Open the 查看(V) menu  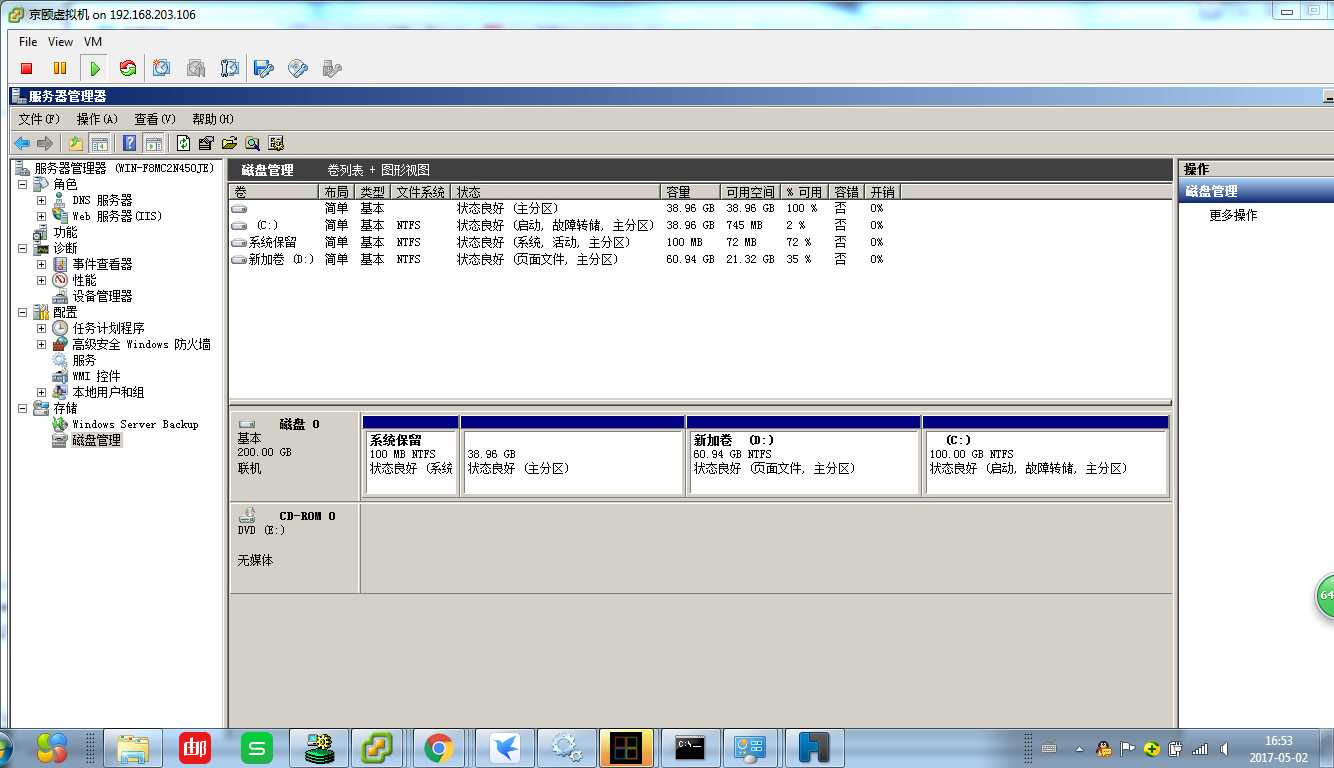point(155,119)
